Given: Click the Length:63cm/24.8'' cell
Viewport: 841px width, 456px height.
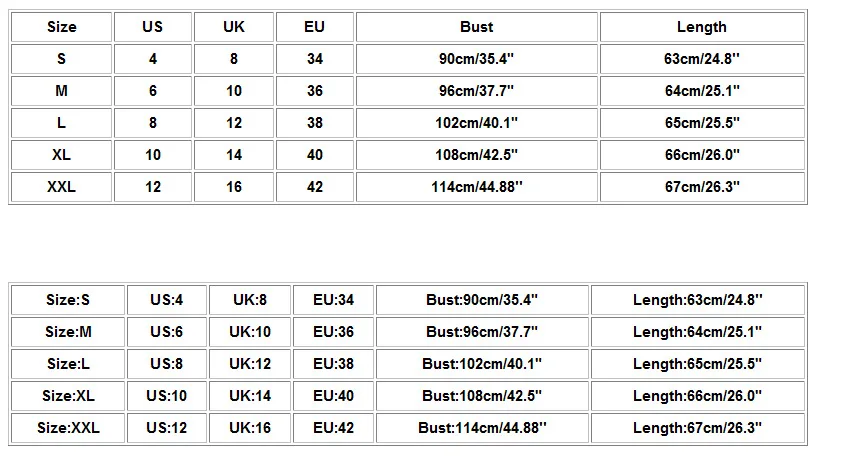Looking at the screenshot, I should pyautogui.click(x=697, y=299).
